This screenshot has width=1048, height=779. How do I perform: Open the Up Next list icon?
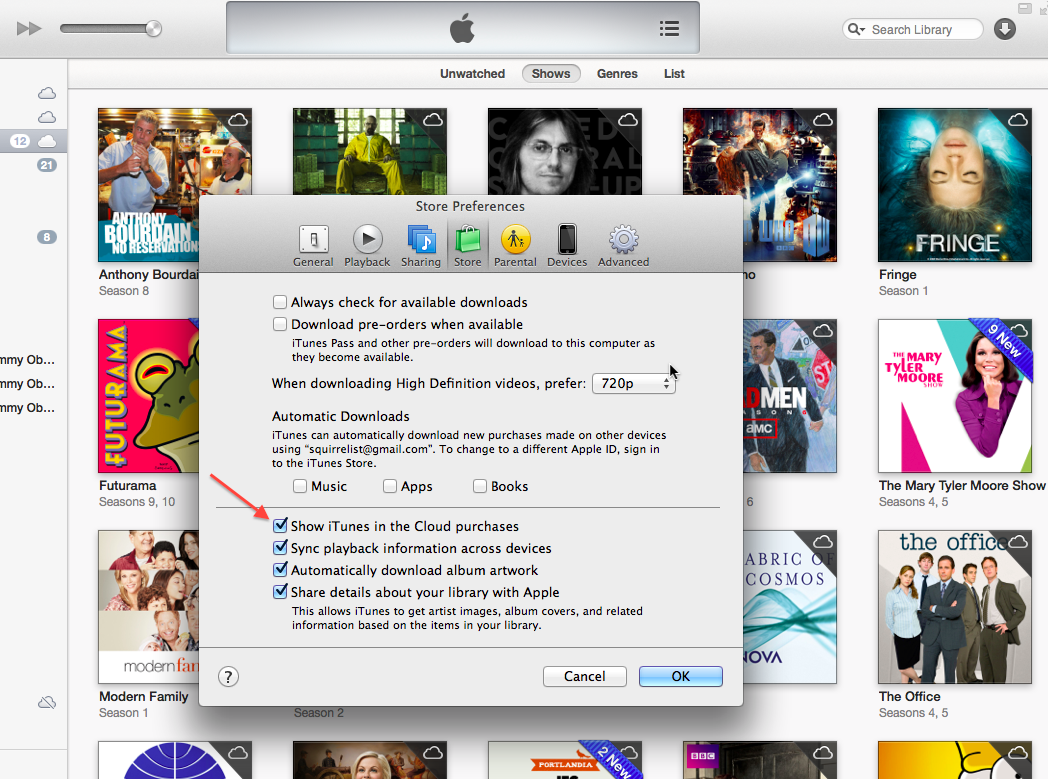click(669, 29)
